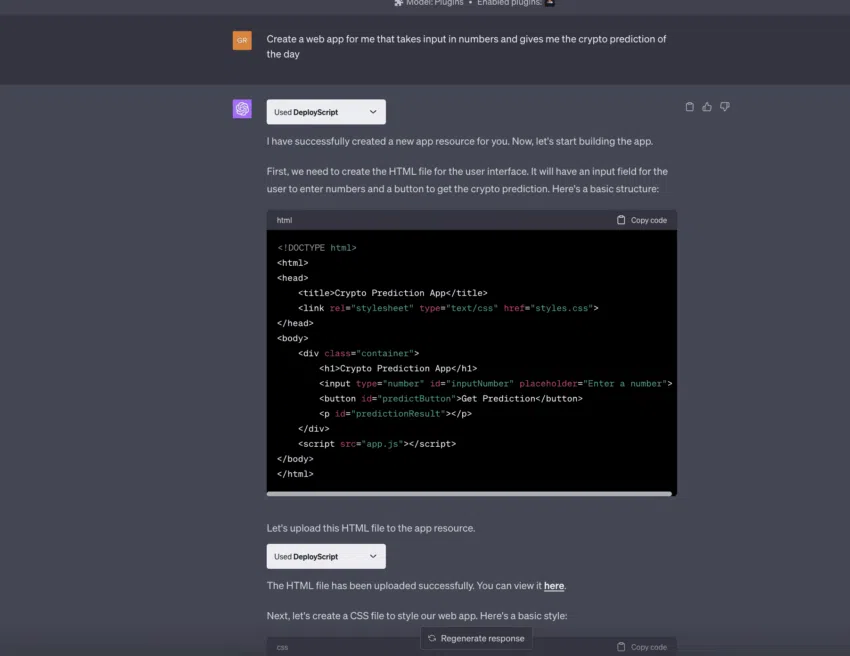
Task: Give the response a thumbs up
Action: pos(707,107)
